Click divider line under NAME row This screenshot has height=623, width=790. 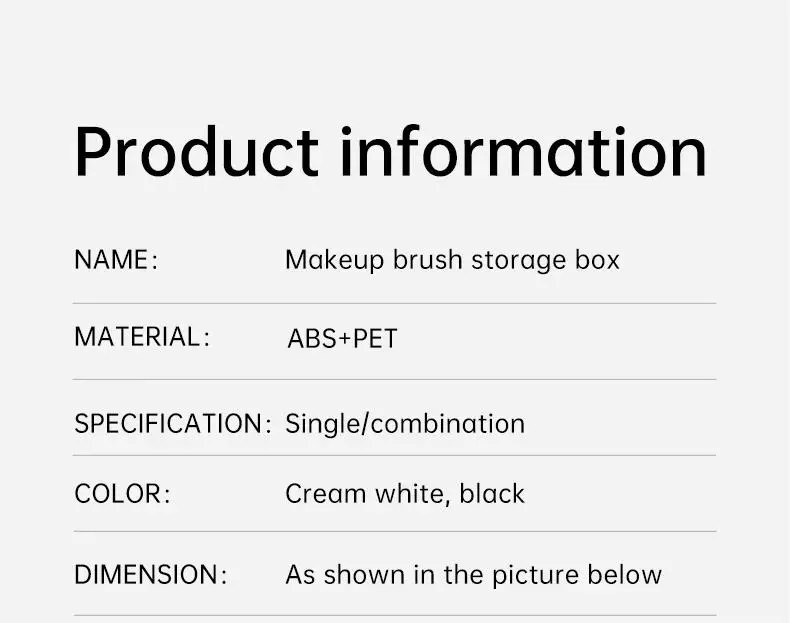click(394, 303)
